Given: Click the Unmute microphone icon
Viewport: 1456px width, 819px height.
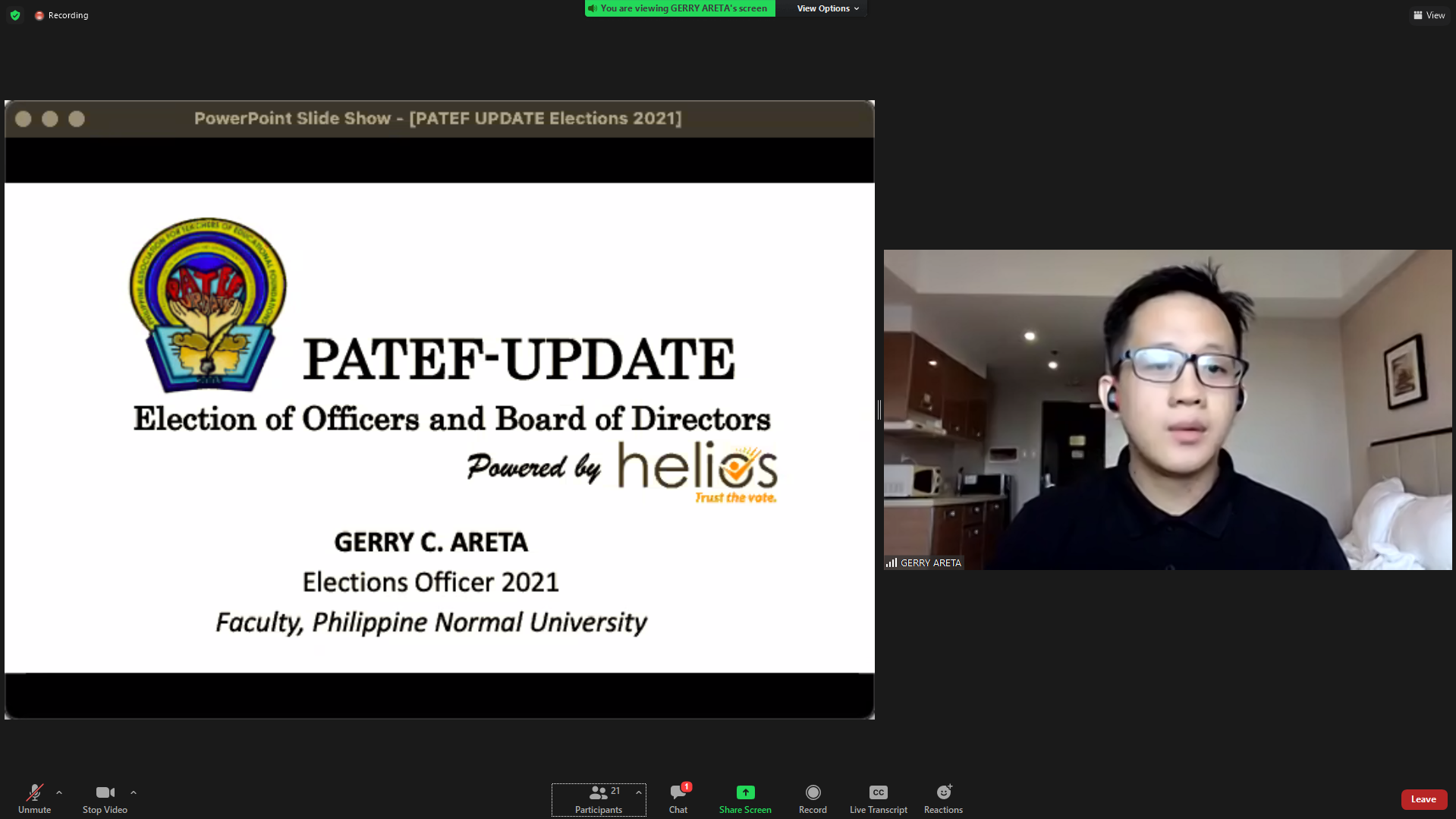Looking at the screenshot, I should (x=34, y=793).
